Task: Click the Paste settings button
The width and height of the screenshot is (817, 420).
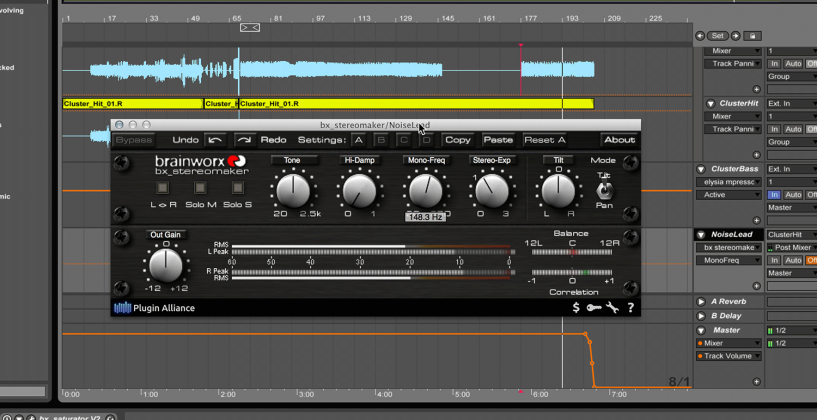Action: (499, 140)
